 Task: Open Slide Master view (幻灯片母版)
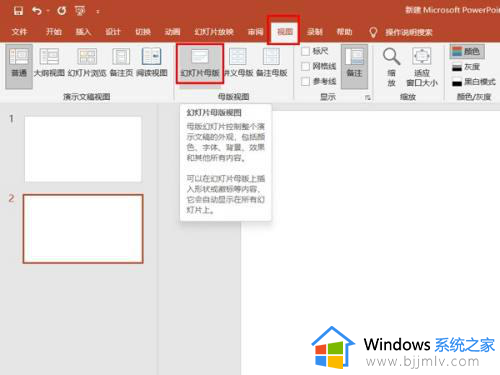click(x=200, y=64)
